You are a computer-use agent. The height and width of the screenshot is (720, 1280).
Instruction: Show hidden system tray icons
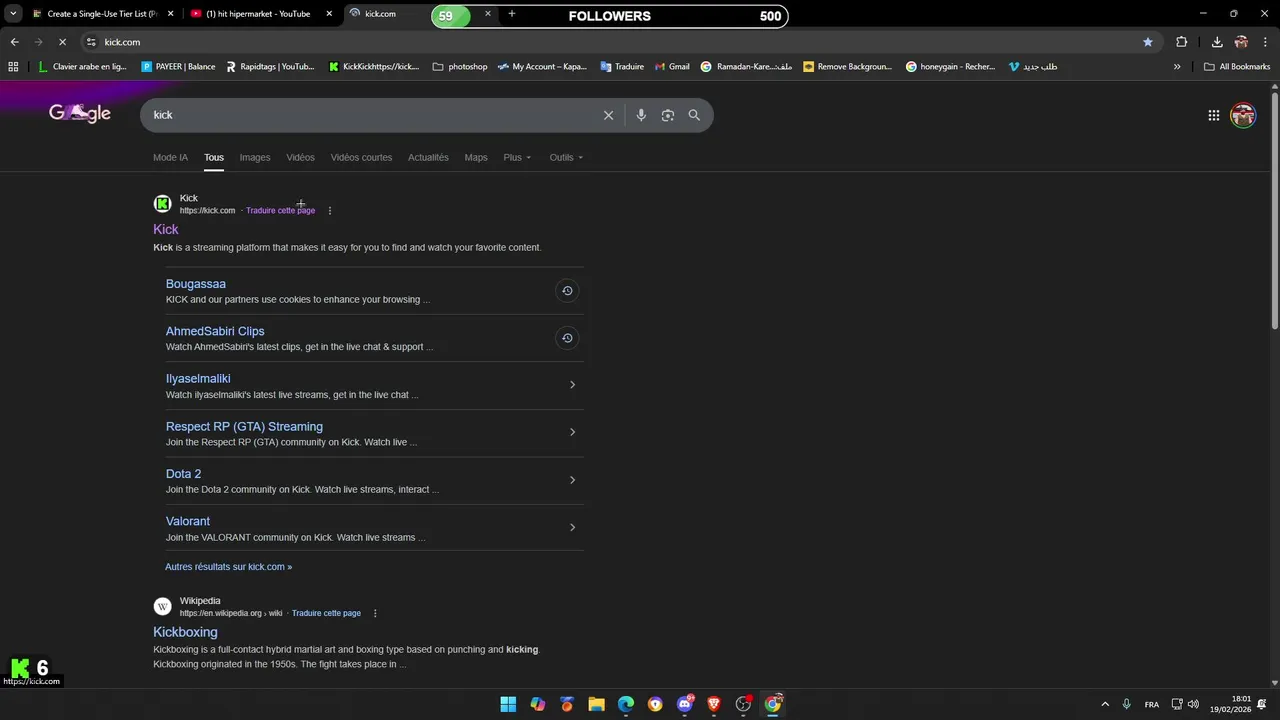pyautogui.click(x=1105, y=704)
